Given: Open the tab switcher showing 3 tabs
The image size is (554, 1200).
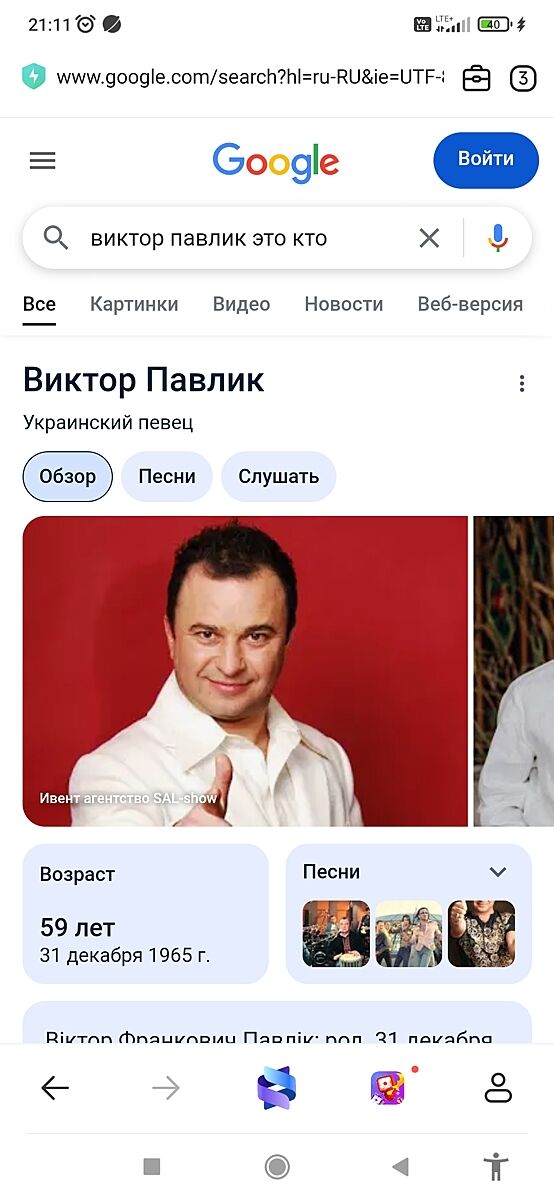Looking at the screenshot, I should pos(523,78).
